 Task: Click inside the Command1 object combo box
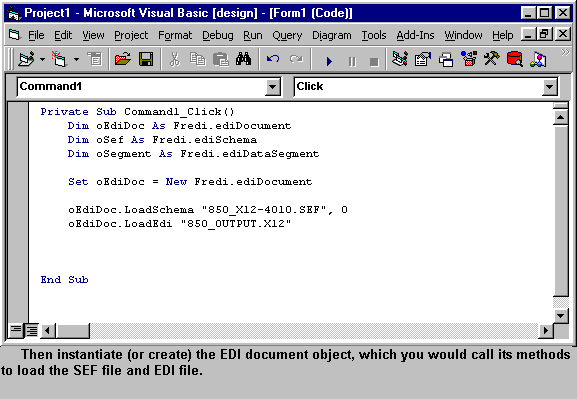[149, 86]
